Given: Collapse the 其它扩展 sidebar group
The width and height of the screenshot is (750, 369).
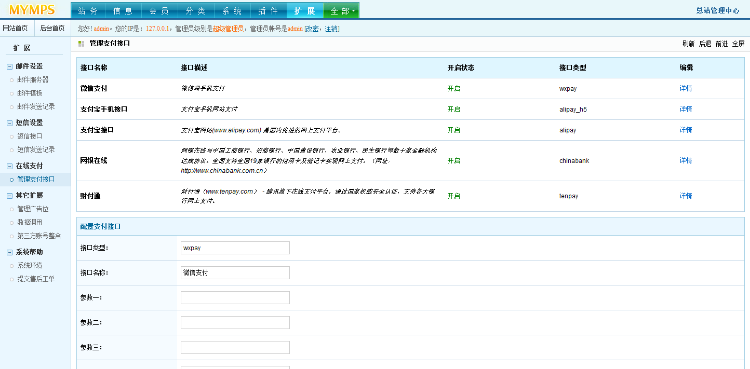Looking at the screenshot, I should (x=10, y=195).
